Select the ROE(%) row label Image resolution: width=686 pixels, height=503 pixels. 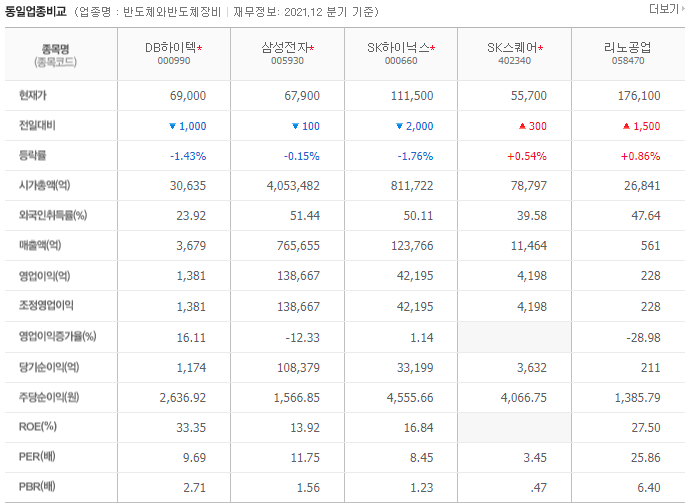pyautogui.click(x=38, y=427)
